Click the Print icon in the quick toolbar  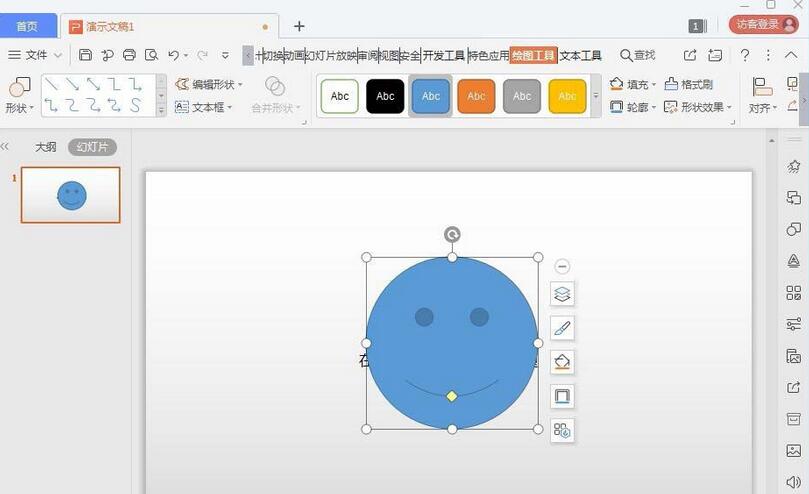(x=129, y=55)
